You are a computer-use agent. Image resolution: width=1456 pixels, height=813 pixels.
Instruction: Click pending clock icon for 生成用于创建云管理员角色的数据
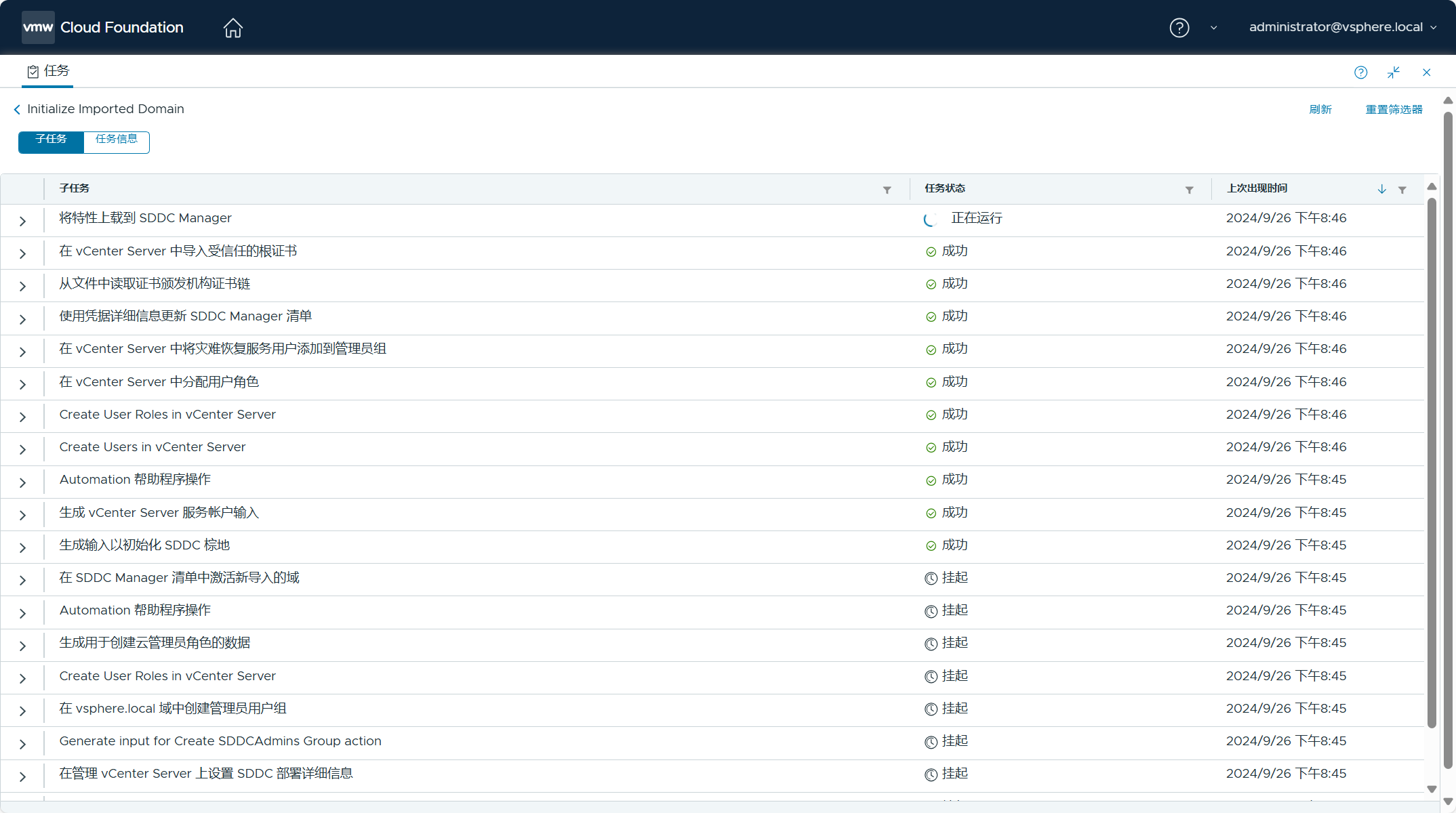click(931, 644)
